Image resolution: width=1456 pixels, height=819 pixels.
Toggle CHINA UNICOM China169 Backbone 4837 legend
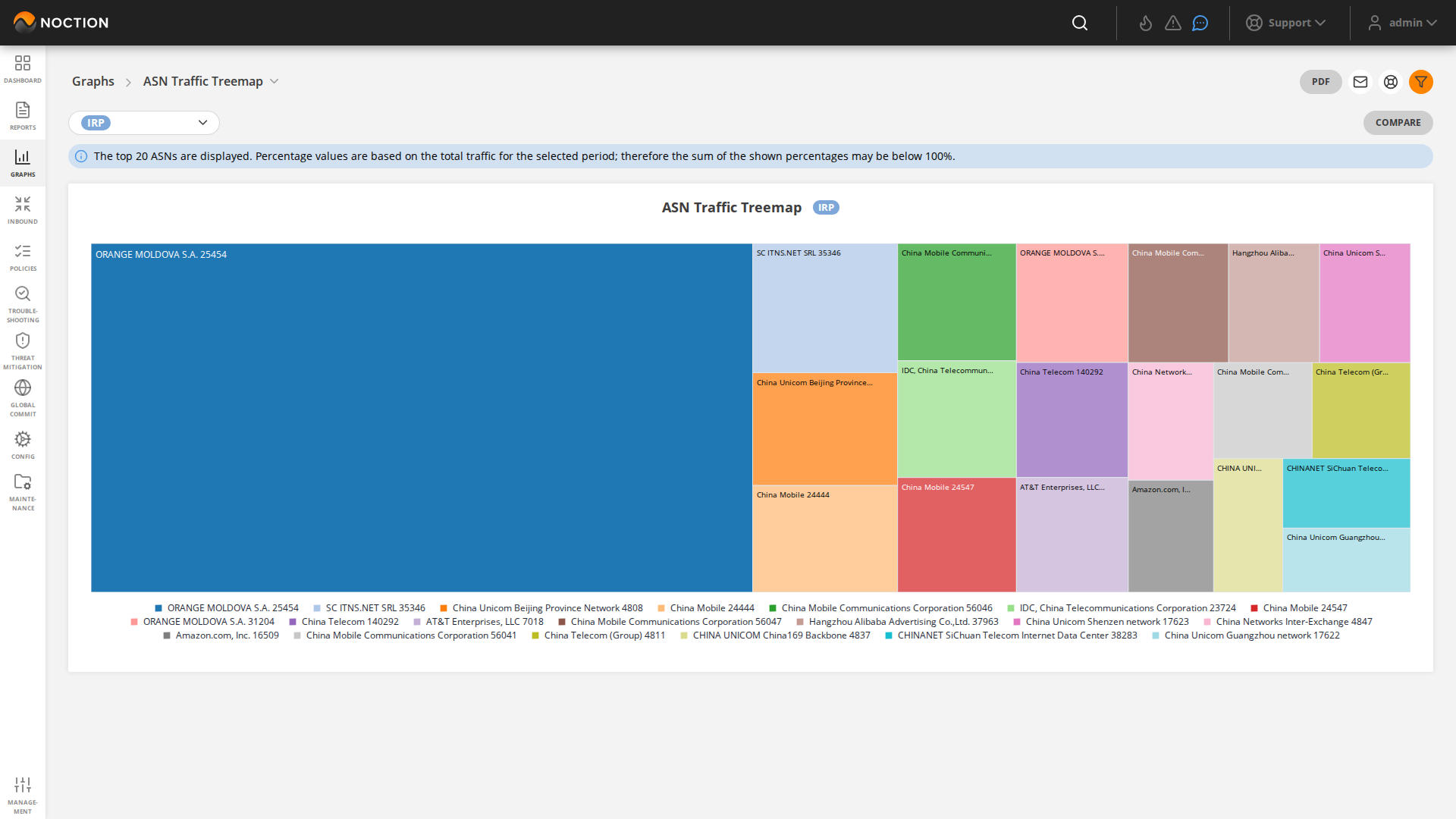tap(775, 635)
